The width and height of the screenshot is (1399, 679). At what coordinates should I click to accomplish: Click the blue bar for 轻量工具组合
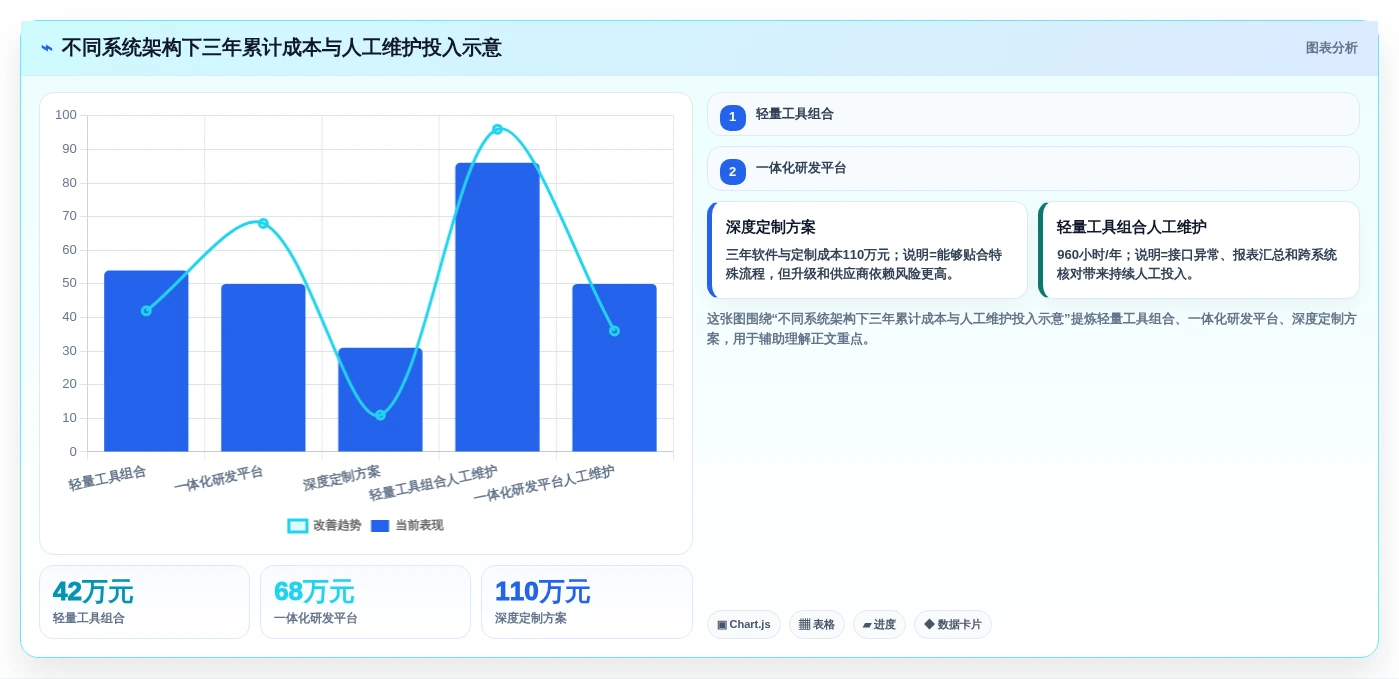click(146, 361)
